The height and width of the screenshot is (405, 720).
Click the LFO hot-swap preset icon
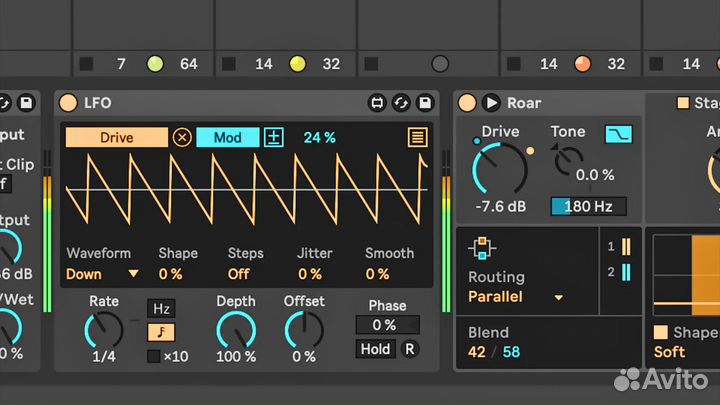click(x=401, y=103)
